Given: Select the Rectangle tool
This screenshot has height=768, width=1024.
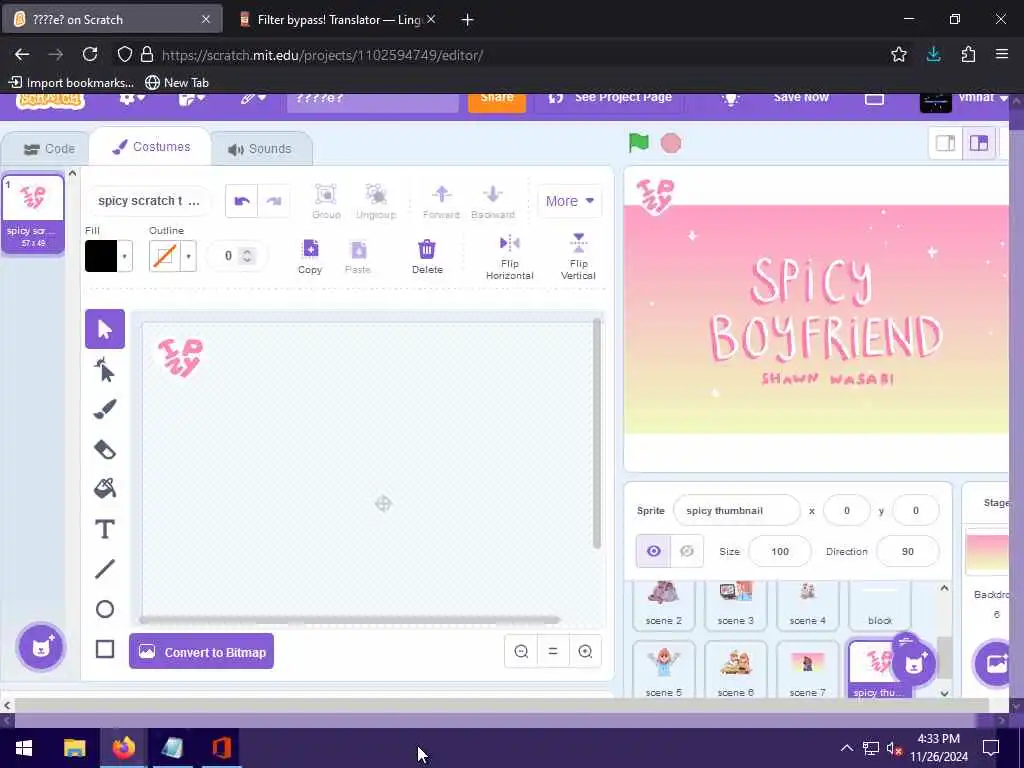Looking at the screenshot, I should tap(104, 649).
